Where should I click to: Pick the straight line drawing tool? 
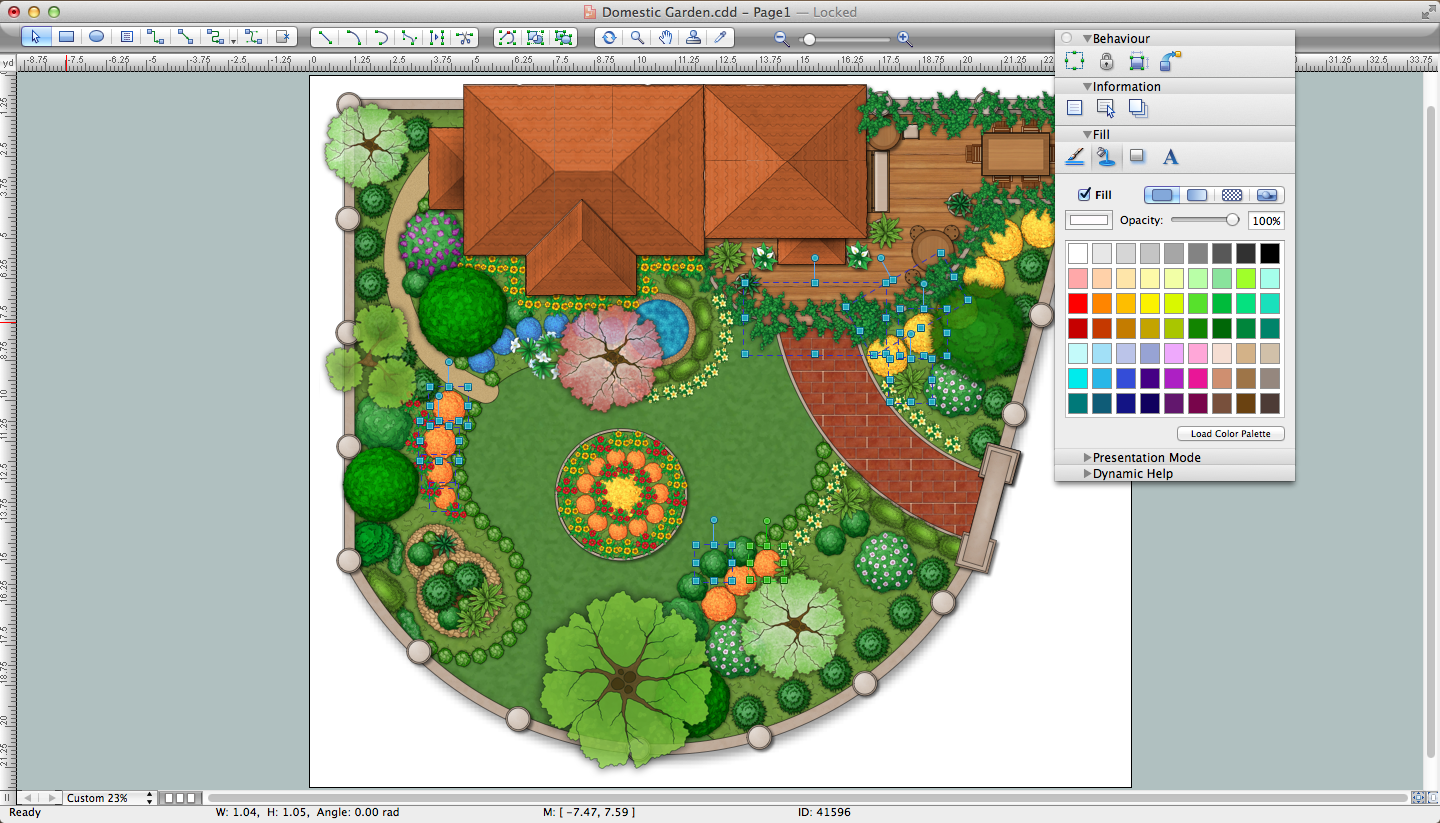tap(325, 37)
